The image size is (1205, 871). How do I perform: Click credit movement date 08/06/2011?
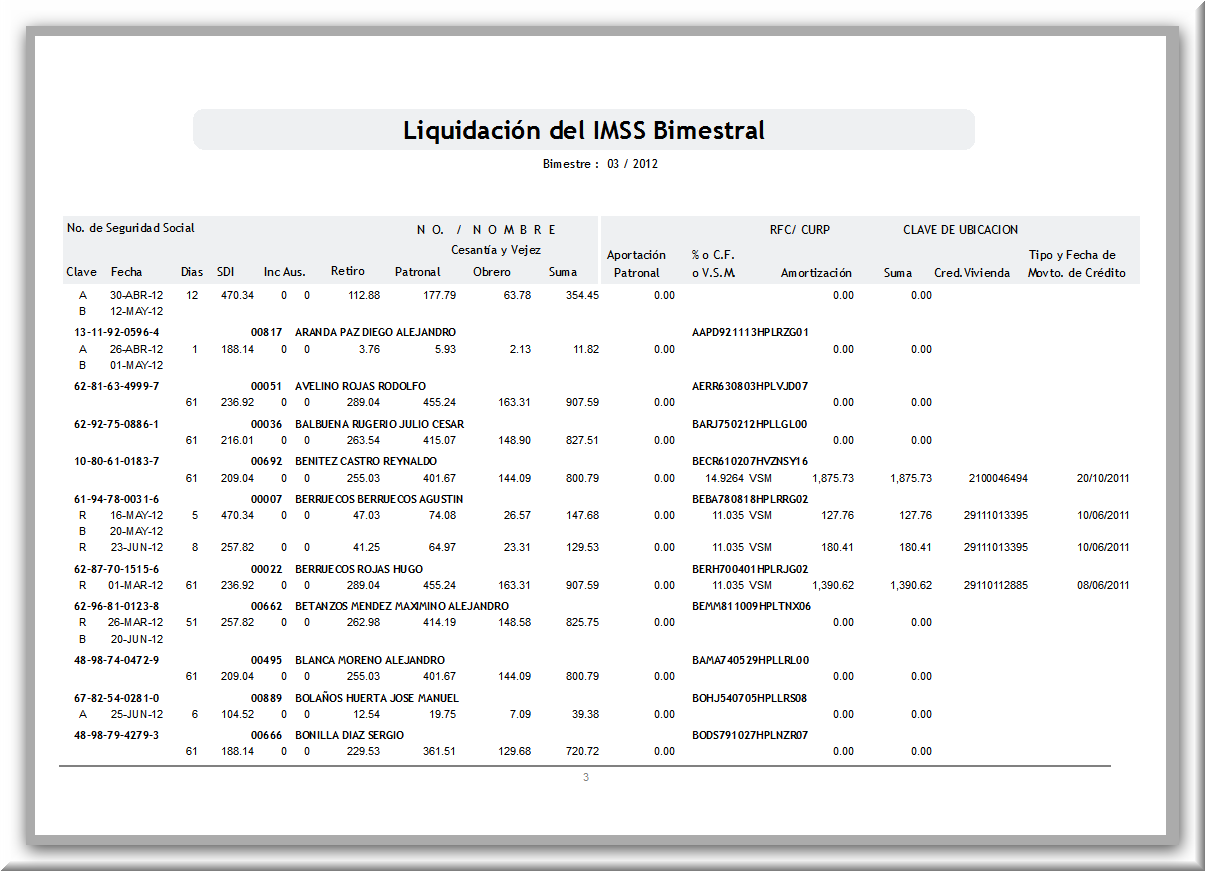(1103, 585)
